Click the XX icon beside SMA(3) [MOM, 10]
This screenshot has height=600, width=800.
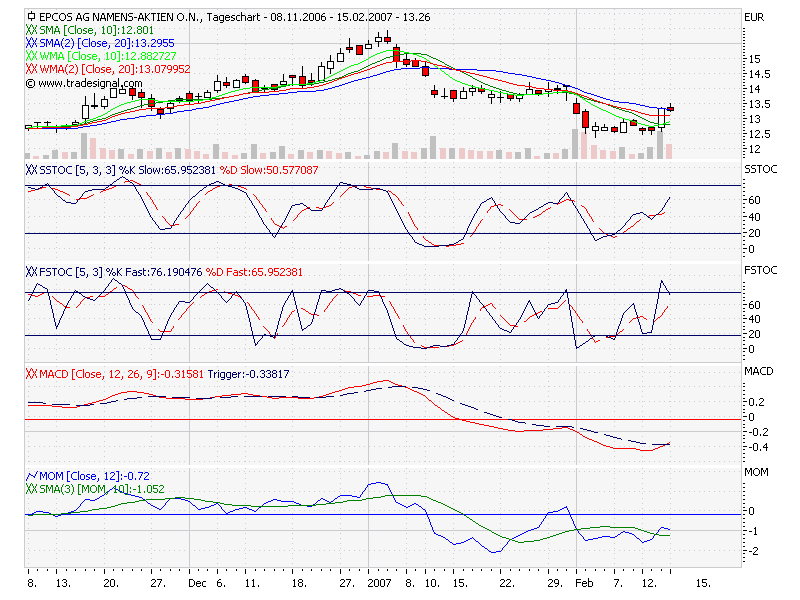[x=30, y=489]
